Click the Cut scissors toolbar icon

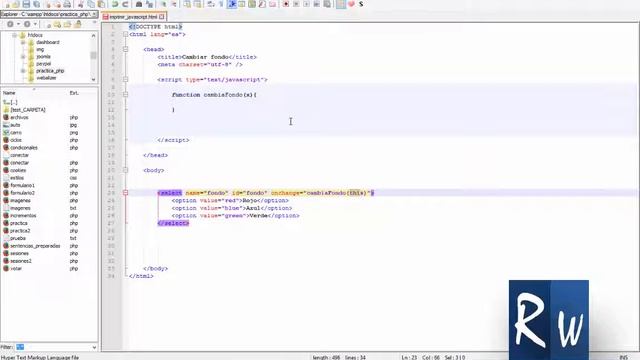pyautogui.click(x=80, y=4)
